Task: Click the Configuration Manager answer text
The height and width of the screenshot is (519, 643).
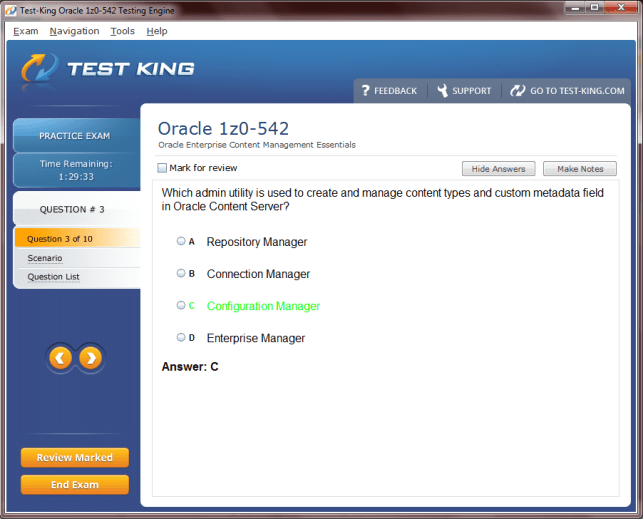Action: coord(263,306)
